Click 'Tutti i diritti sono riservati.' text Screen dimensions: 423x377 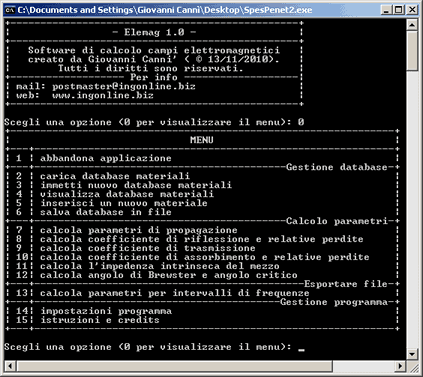pyautogui.click(x=151, y=68)
